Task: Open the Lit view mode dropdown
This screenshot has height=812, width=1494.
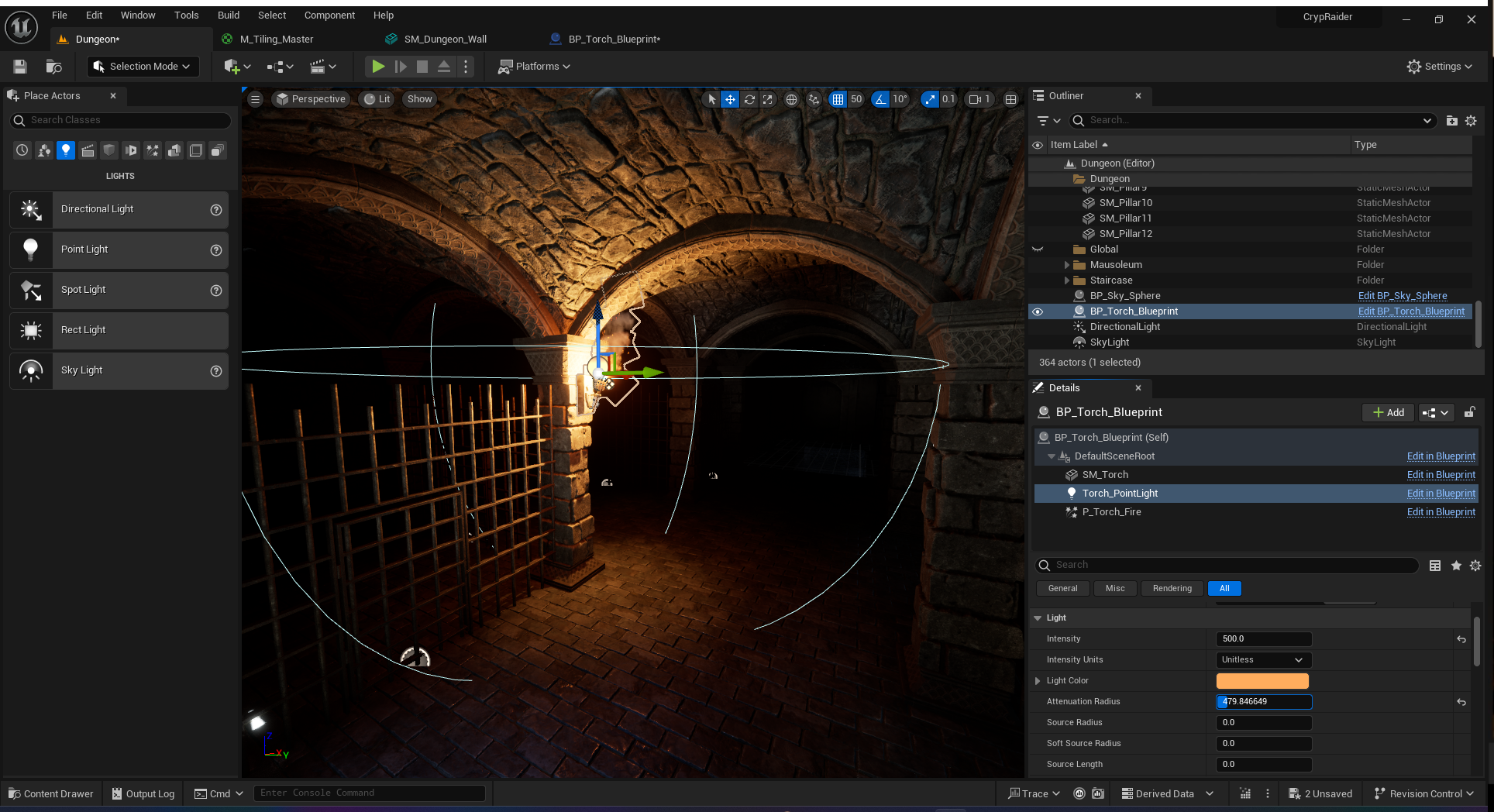Action: click(377, 99)
